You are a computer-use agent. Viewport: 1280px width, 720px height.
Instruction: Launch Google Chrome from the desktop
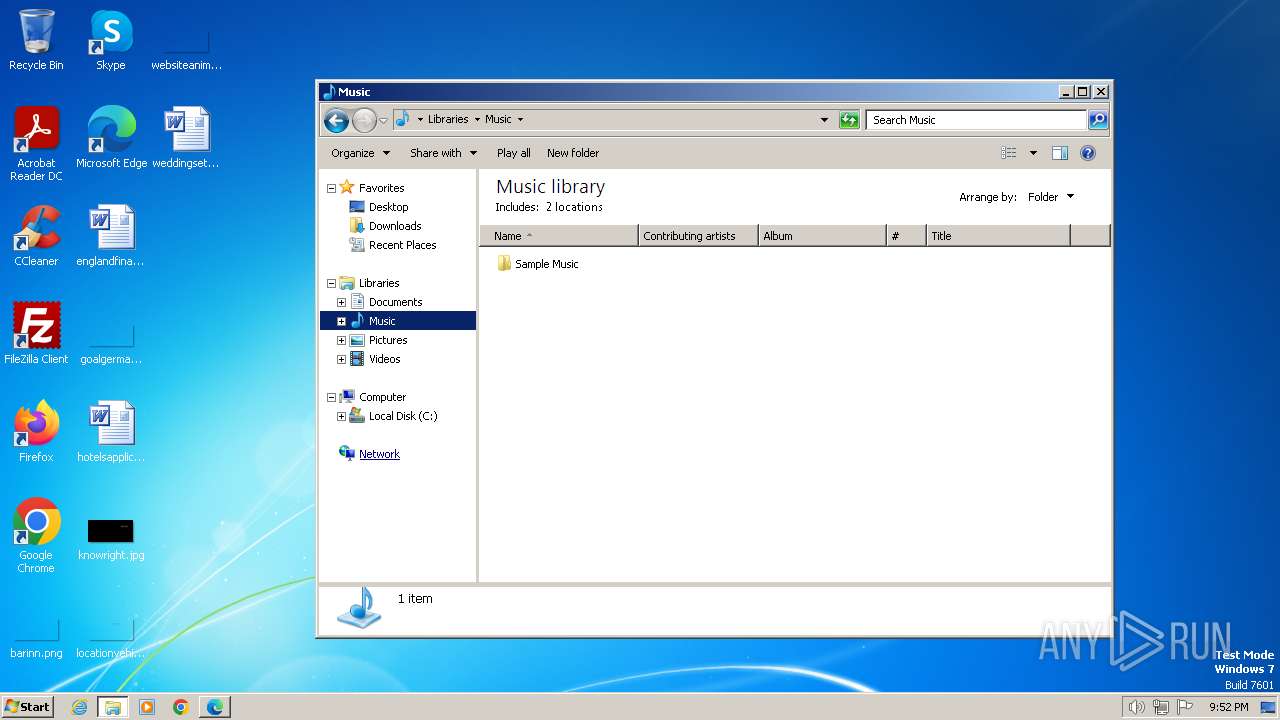coord(36,535)
